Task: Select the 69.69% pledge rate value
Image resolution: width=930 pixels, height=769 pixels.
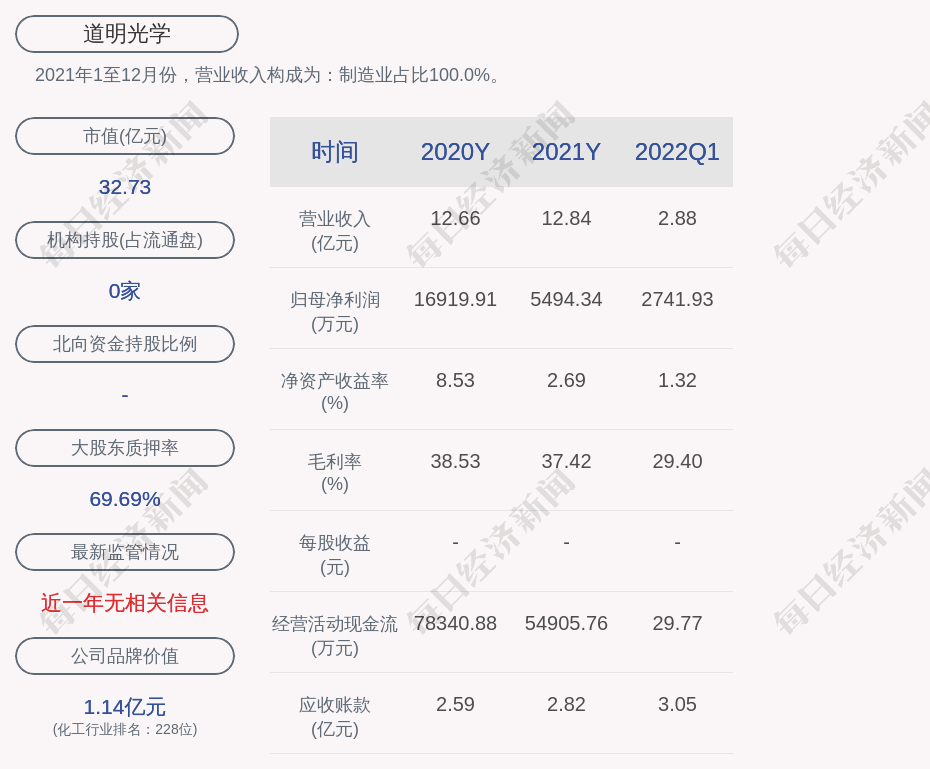Action: click(x=125, y=499)
